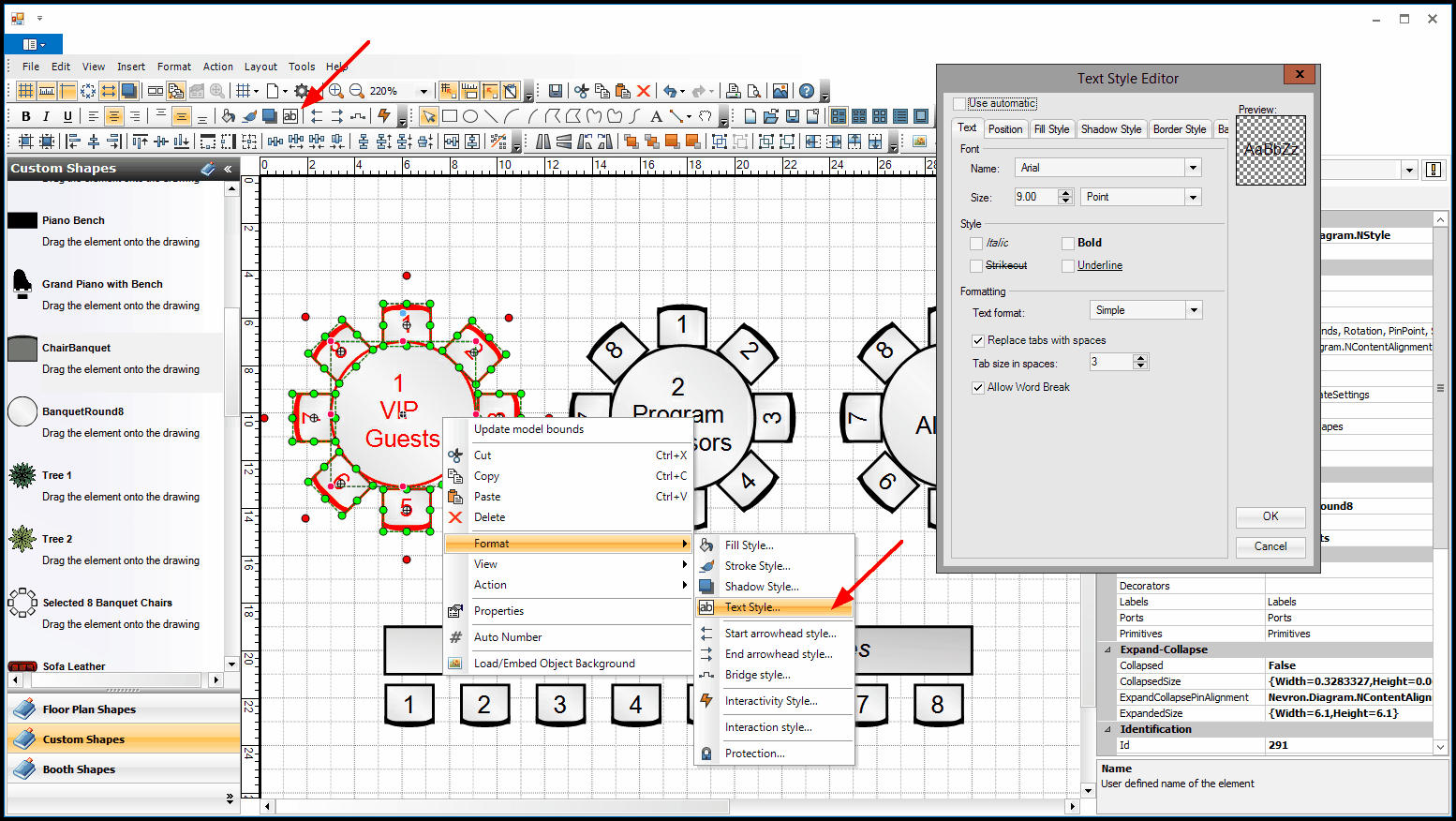The image size is (1456, 821).
Task: Select the Pan hand tool
Action: [705, 116]
